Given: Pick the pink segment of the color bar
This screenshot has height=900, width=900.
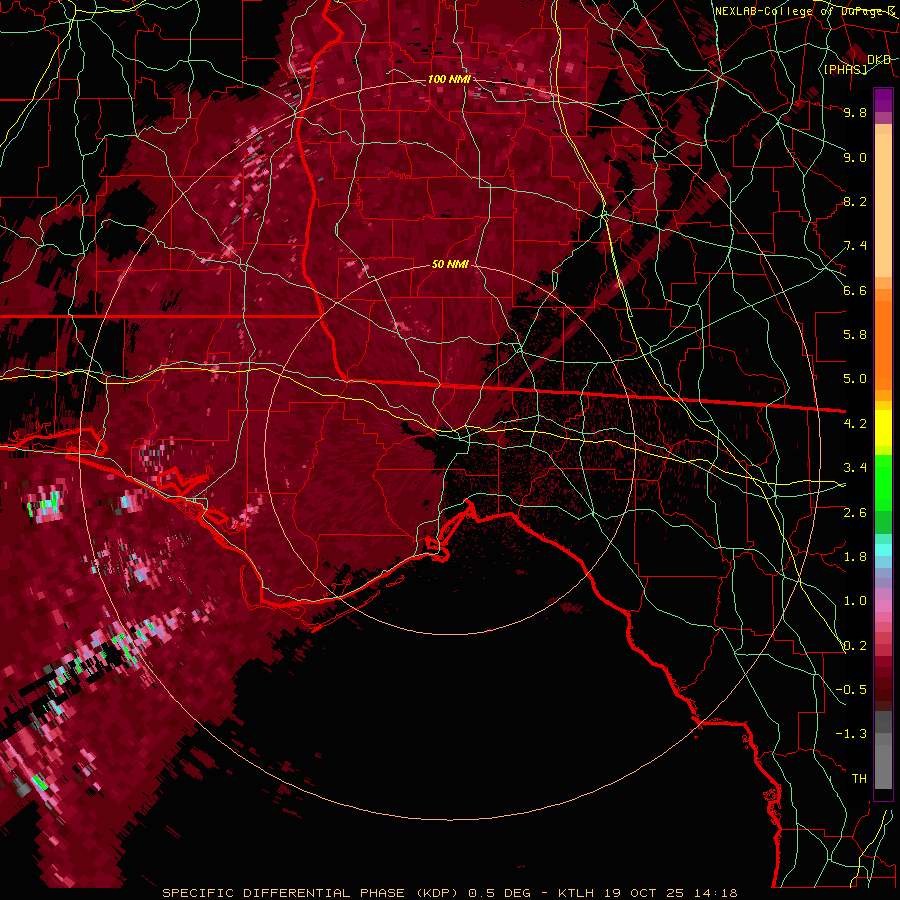Looking at the screenshot, I should point(883,606).
